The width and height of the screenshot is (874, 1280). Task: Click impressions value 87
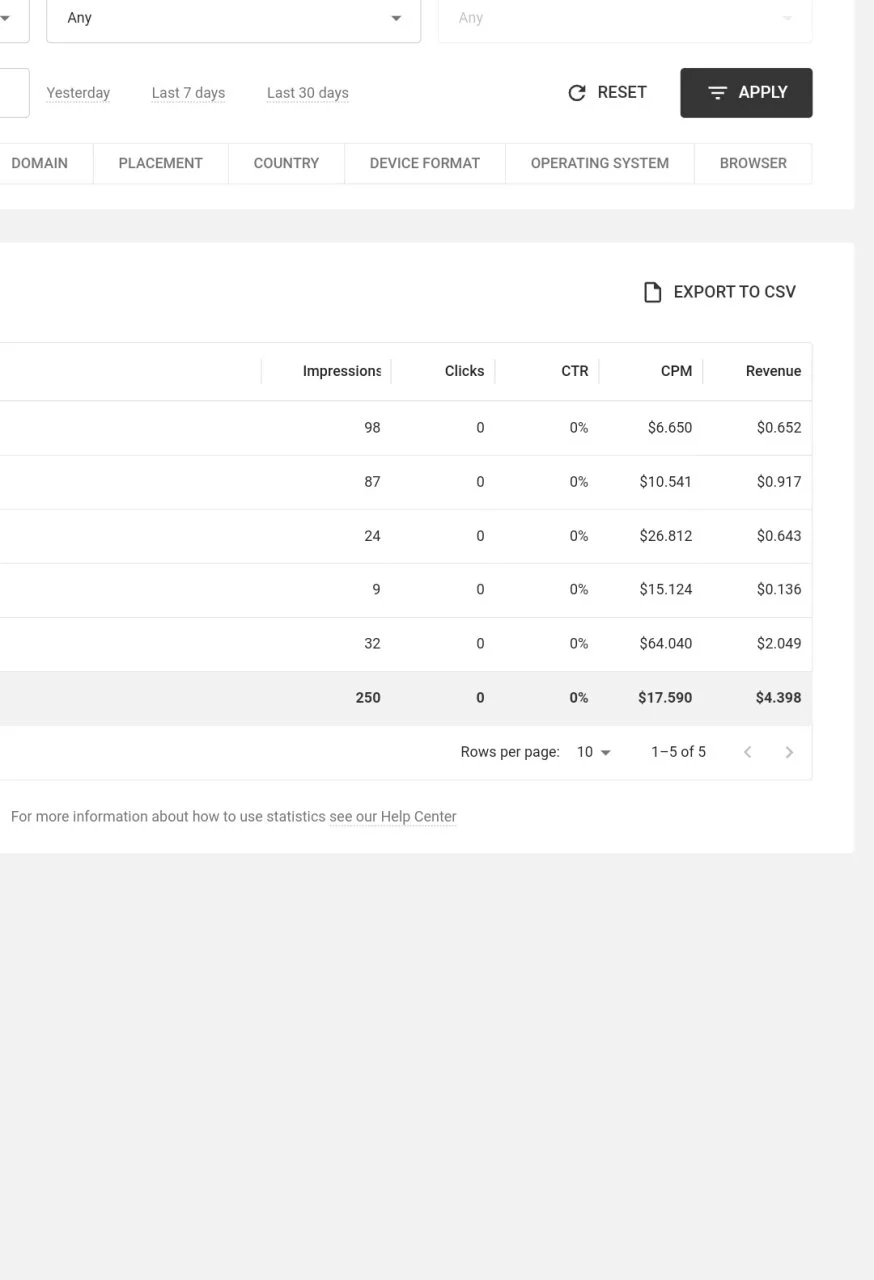pyautogui.click(x=372, y=482)
